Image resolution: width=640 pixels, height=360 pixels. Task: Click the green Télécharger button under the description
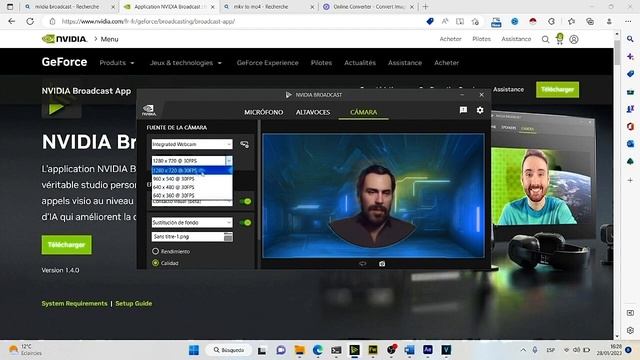click(67, 244)
